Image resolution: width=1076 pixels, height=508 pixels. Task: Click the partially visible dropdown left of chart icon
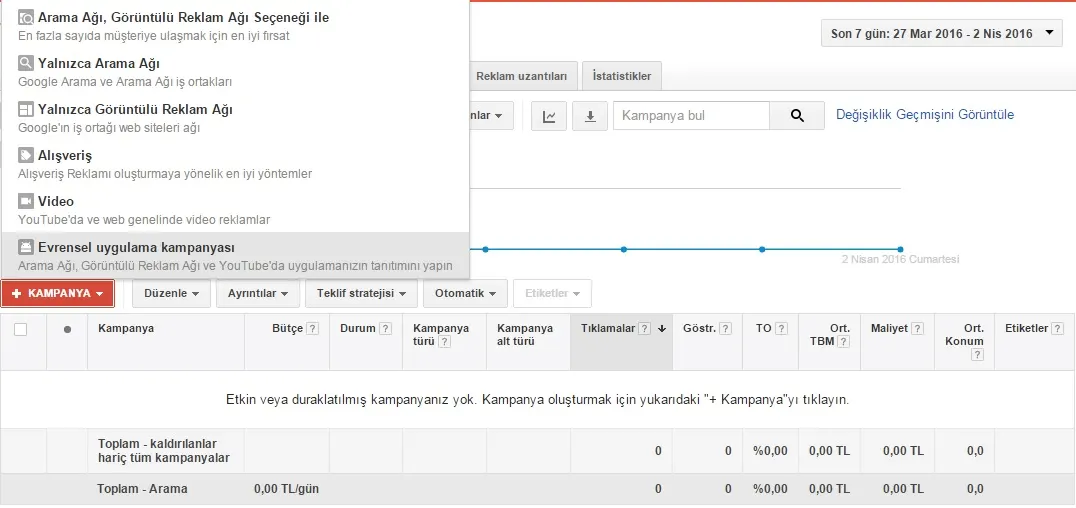pyautogui.click(x=491, y=116)
